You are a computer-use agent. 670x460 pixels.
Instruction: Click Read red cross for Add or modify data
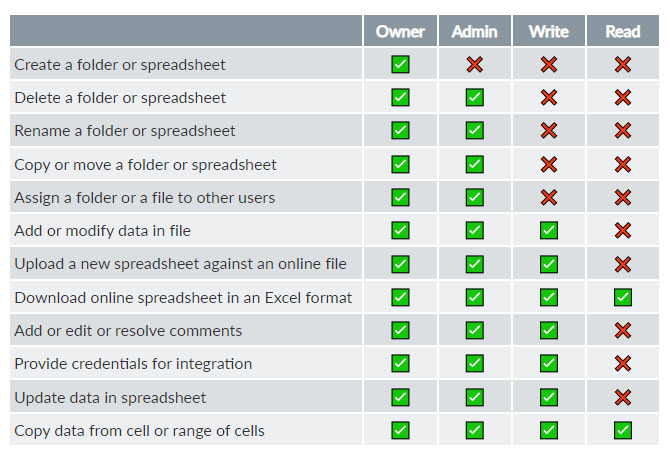[x=623, y=231]
